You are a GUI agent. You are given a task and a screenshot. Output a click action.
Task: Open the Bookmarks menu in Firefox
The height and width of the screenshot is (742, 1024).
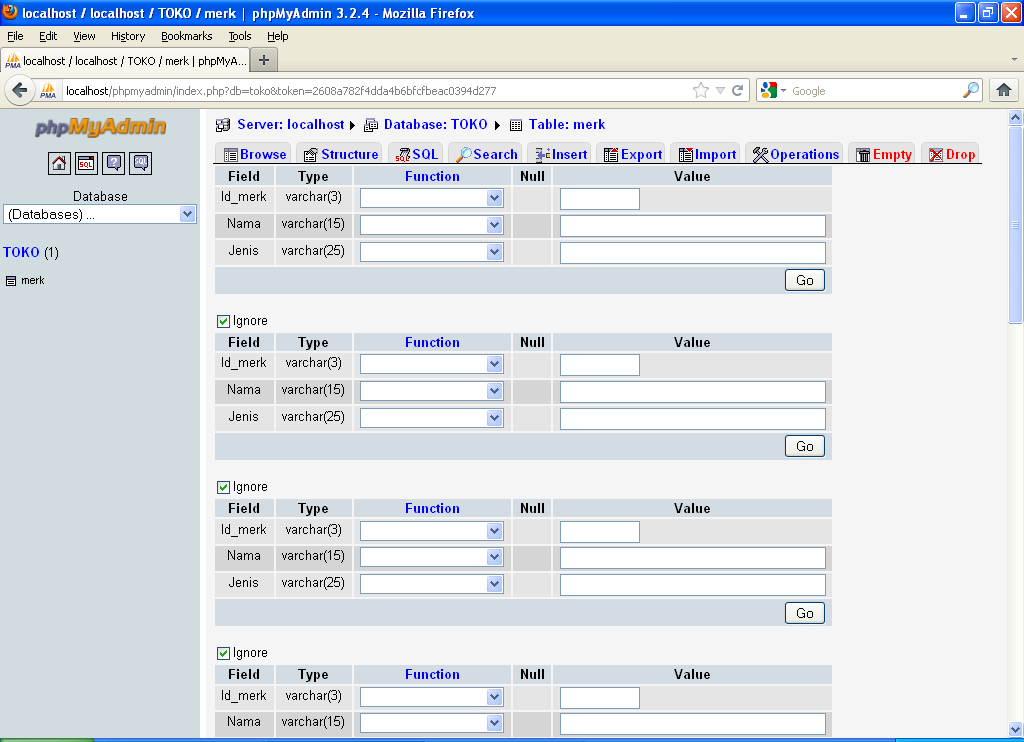[186, 36]
